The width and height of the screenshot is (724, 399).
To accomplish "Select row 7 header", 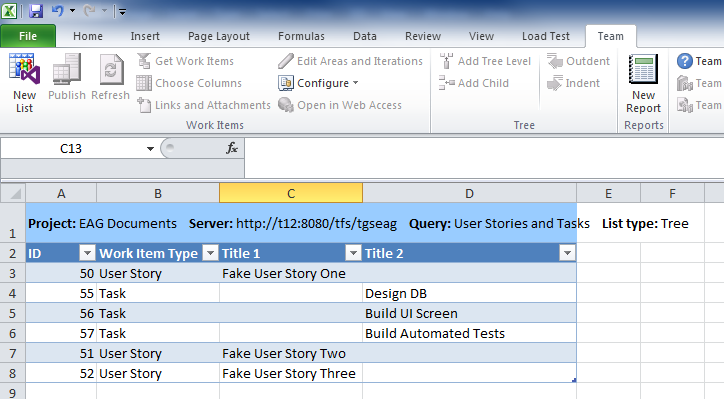I will point(13,353).
